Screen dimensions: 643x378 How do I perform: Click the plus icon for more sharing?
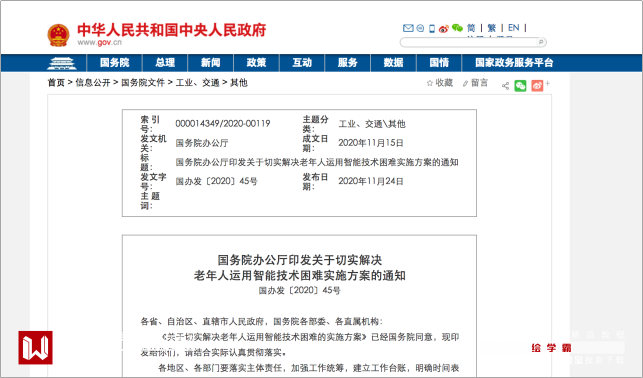coord(548,83)
